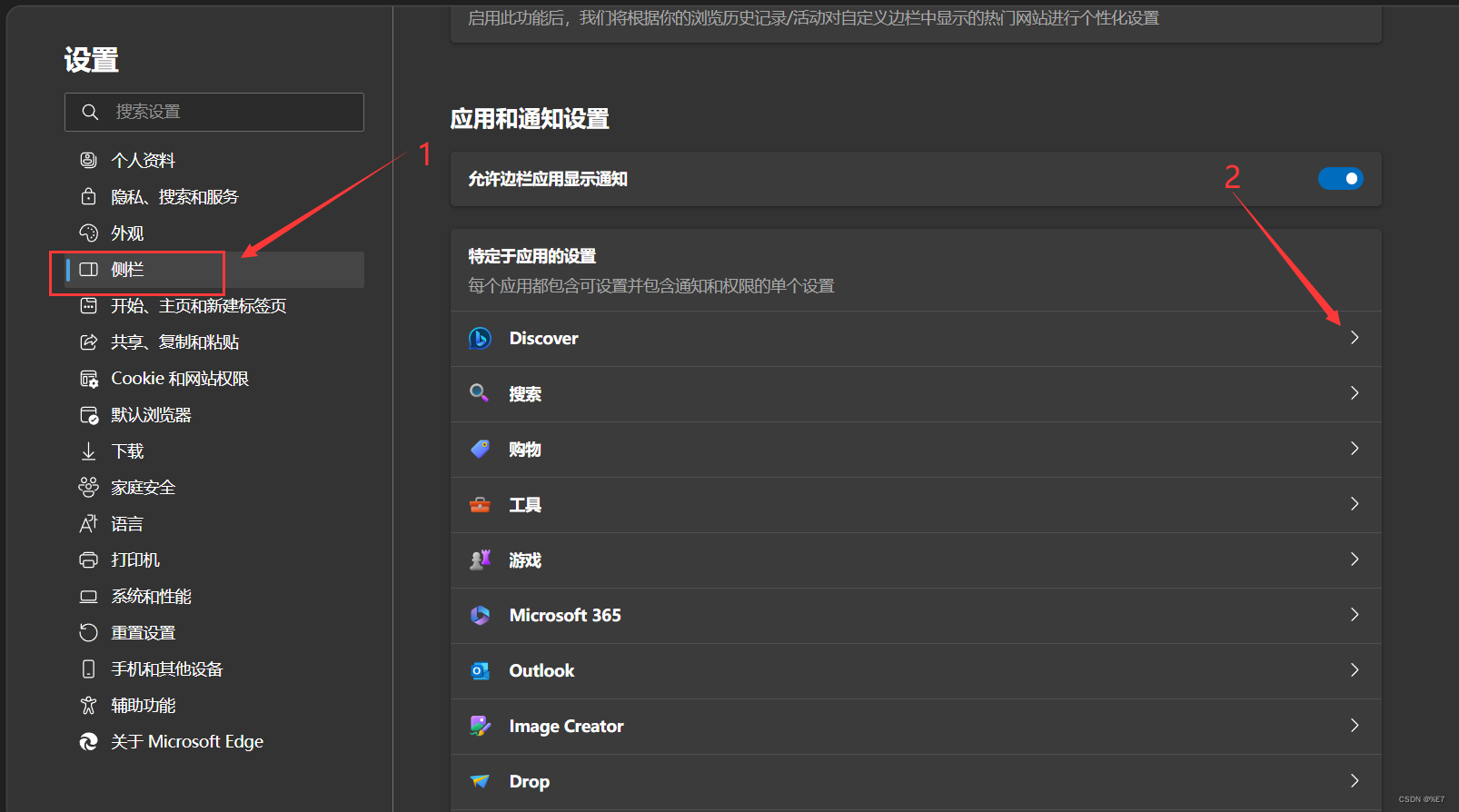Open Outlook app settings

(916, 671)
